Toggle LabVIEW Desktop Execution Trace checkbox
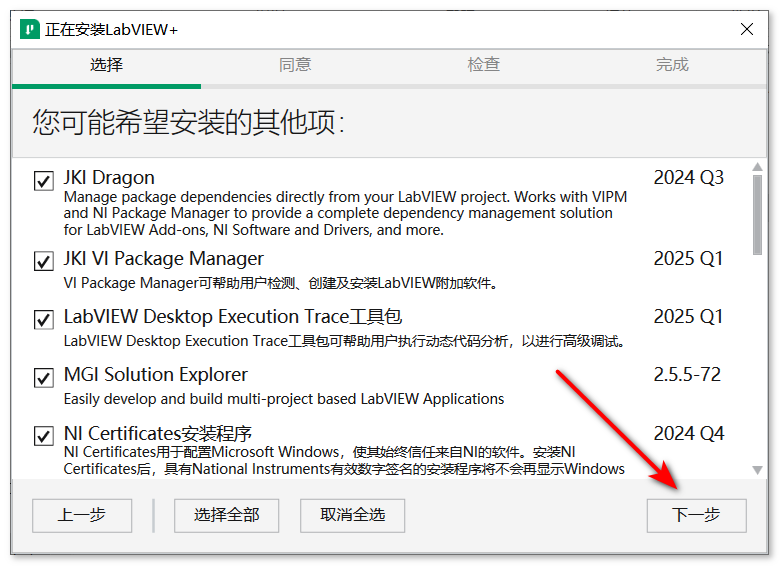780x566 pixels. click(44, 319)
